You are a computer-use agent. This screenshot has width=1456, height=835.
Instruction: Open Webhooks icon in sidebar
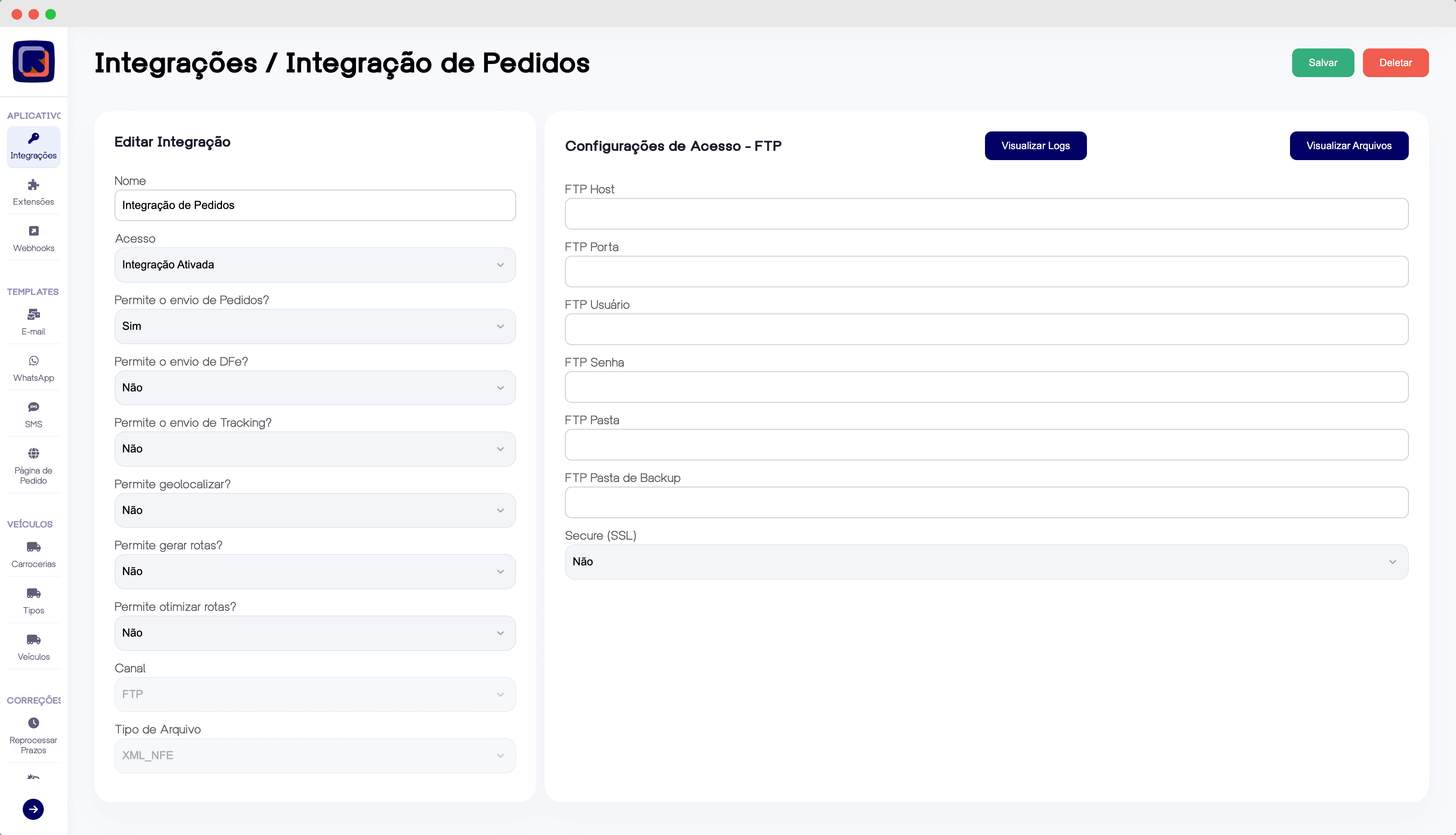(x=33, y=231)
